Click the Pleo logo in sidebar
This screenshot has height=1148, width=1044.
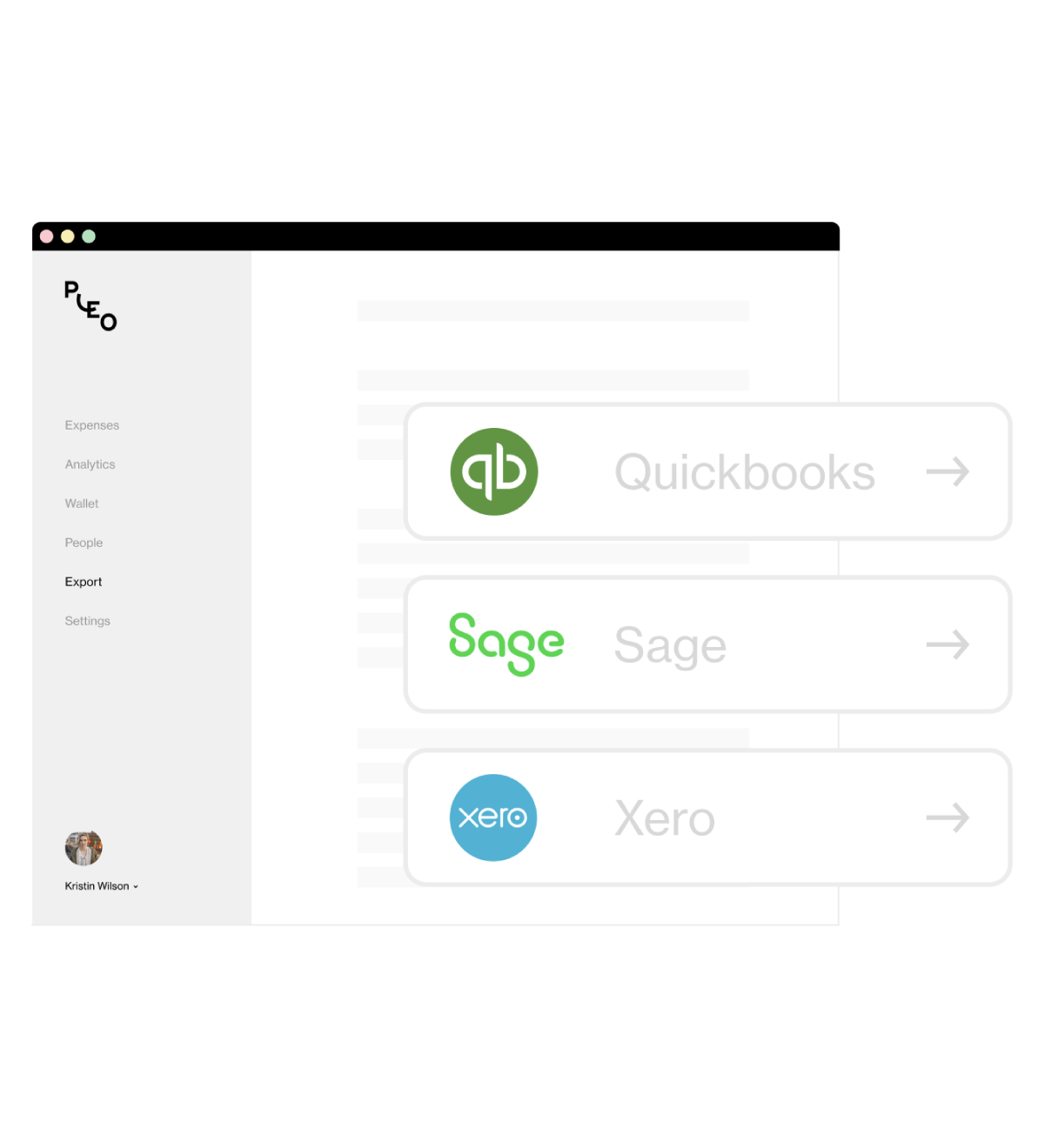click(90, 306)
